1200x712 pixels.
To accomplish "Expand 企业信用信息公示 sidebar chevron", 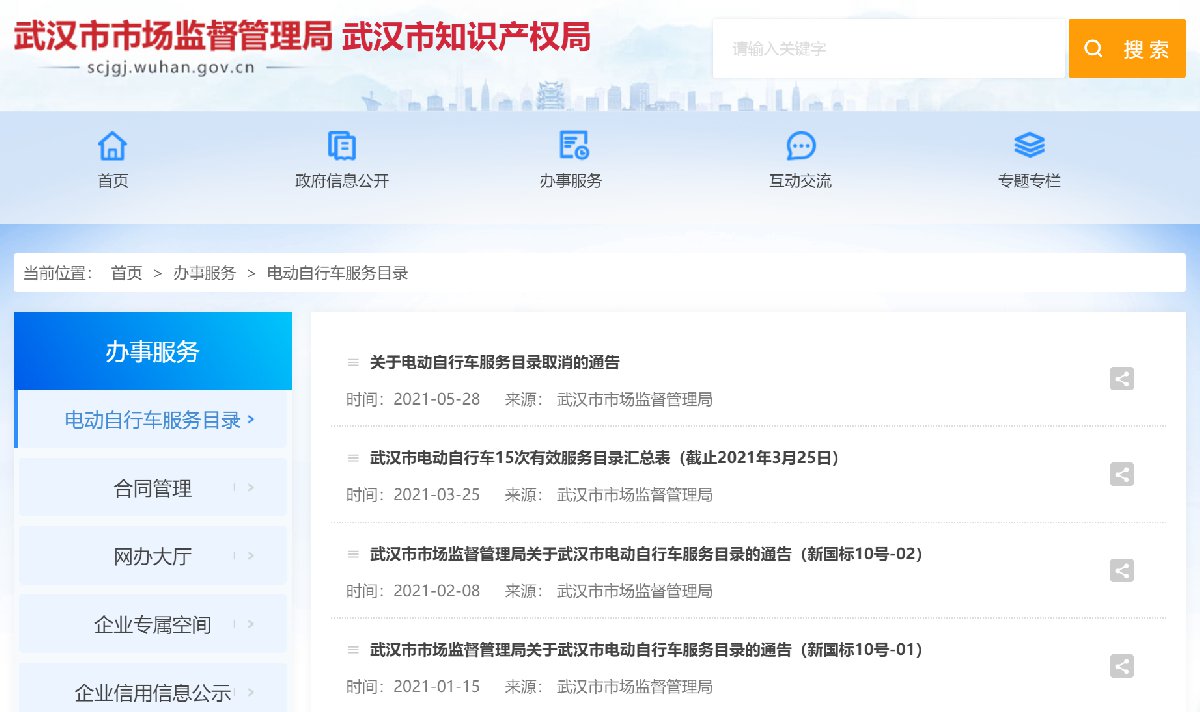I will pos(250,692).
